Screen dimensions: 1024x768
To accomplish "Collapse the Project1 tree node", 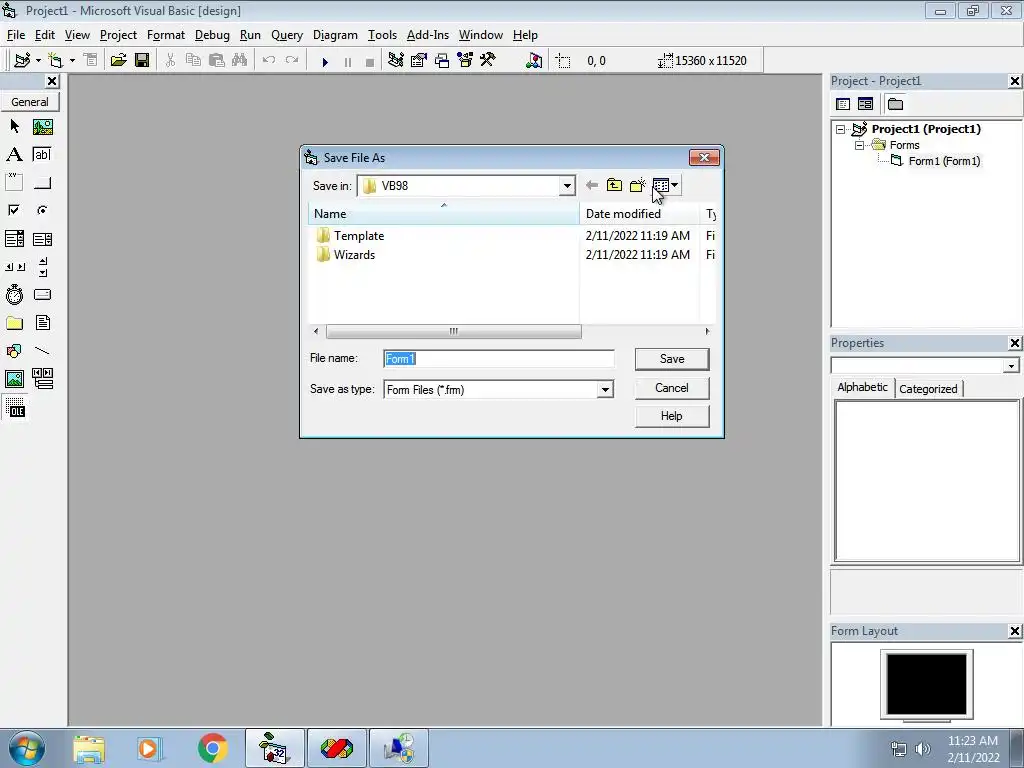I will pos(840,129).
